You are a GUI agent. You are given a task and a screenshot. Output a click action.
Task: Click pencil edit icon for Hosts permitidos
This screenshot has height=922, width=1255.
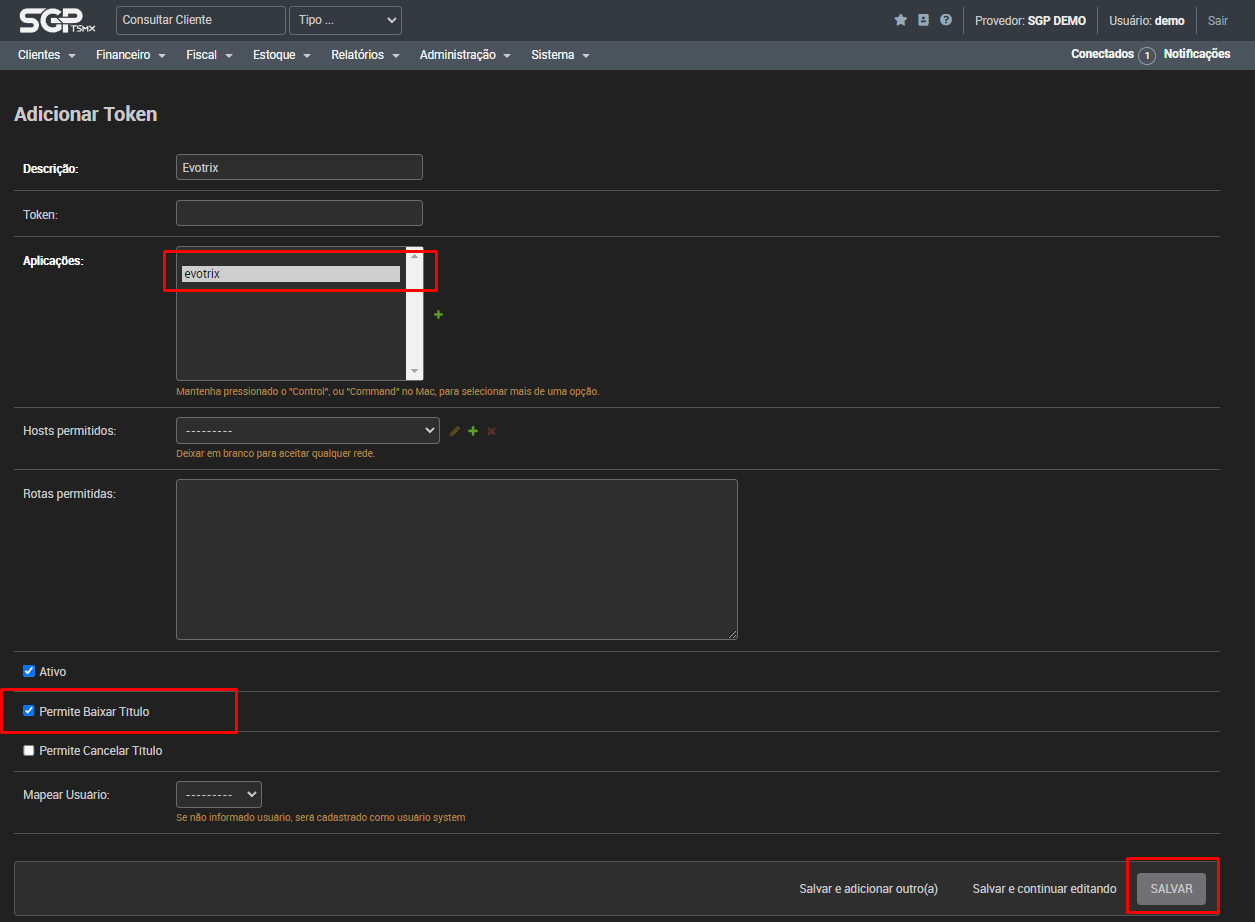[455, 431]
